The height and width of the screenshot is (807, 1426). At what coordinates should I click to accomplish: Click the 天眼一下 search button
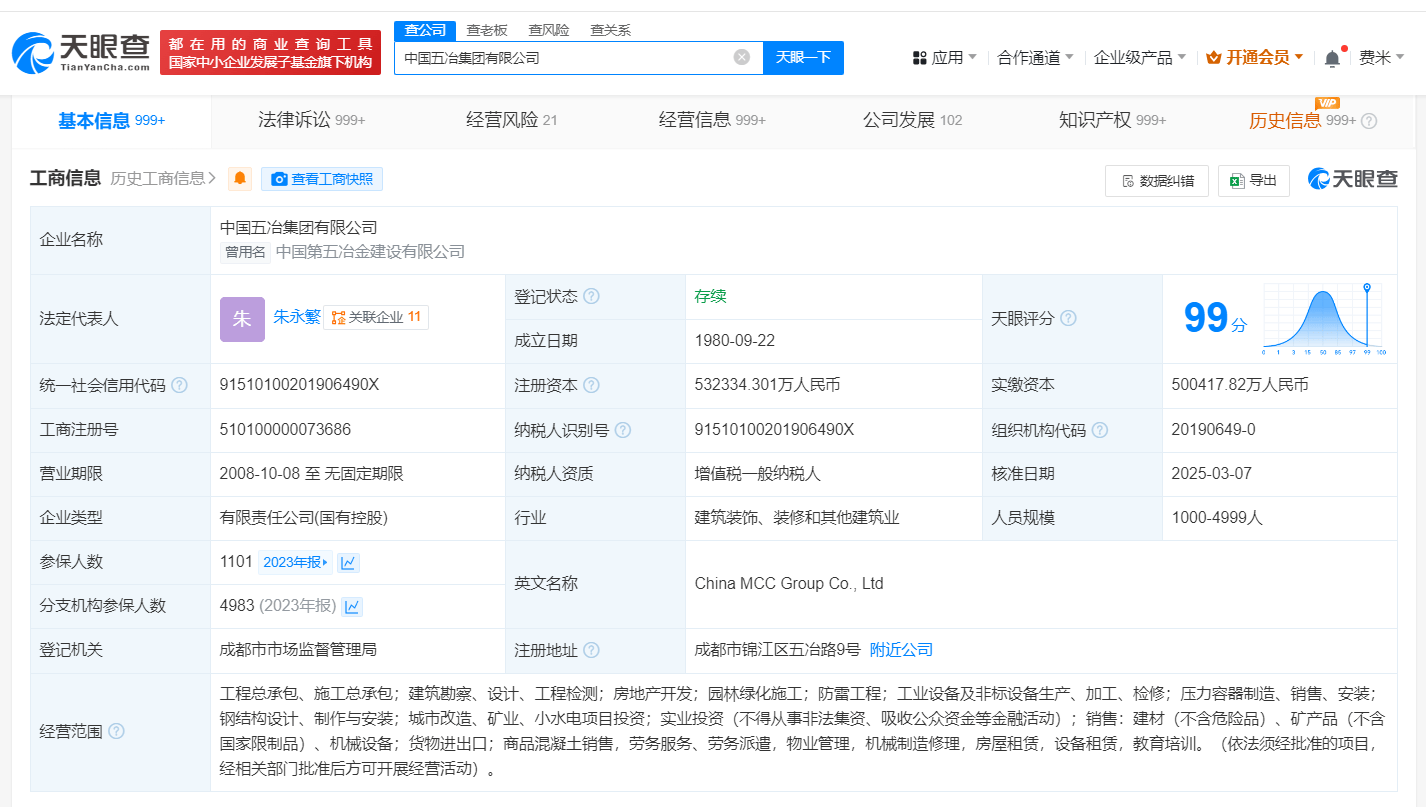pyautogui.click(x=803, y=57)
